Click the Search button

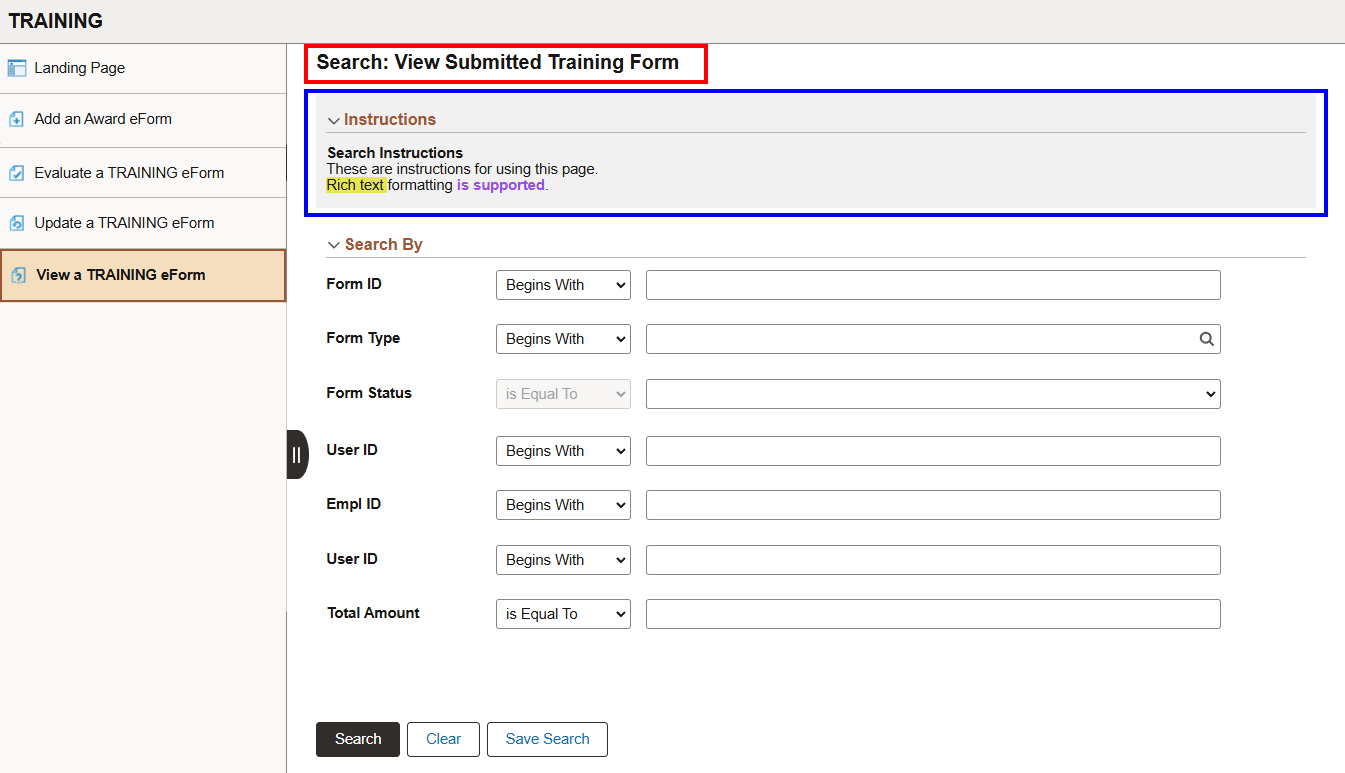click(x=358, y=739)
